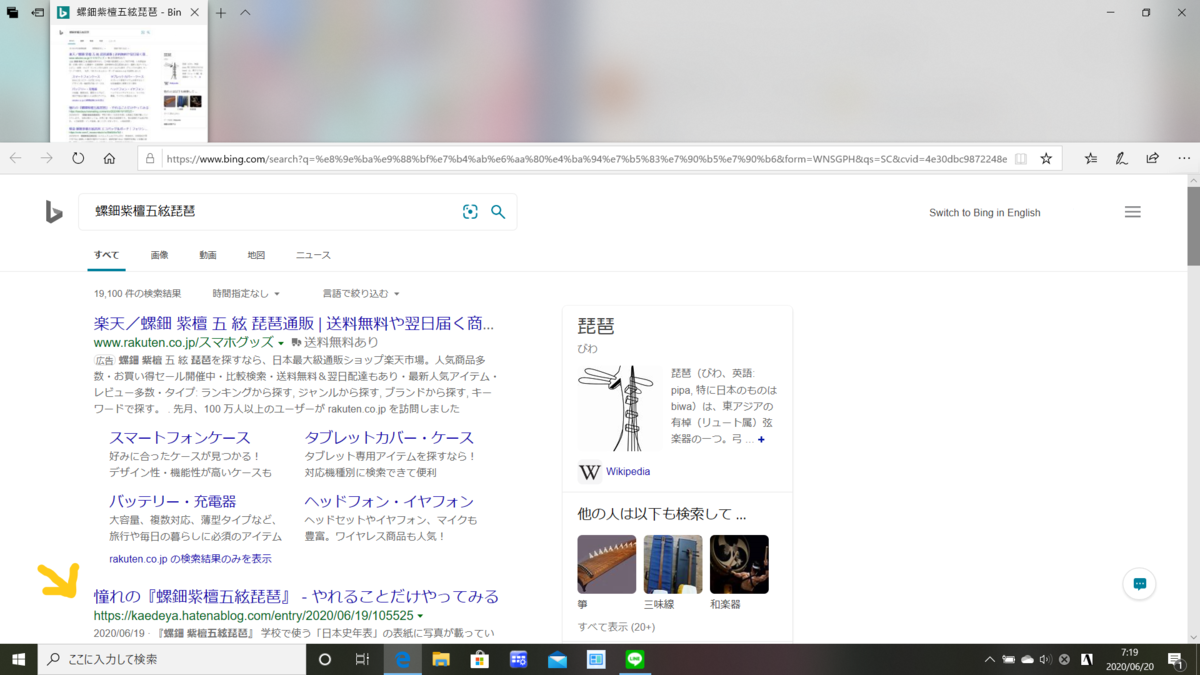Open the 箏 related search thumbnail
The height and width of the screenshot is (675, 1200).
click(x=606, y=564)
